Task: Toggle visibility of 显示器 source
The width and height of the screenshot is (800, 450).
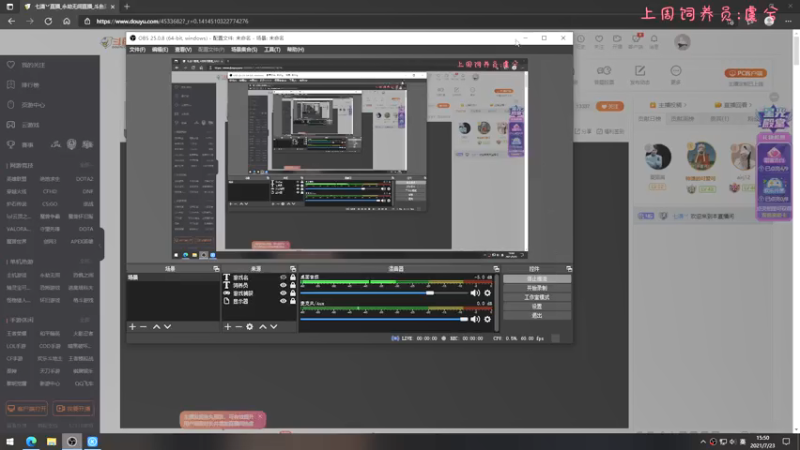Action: coord(283,301)
